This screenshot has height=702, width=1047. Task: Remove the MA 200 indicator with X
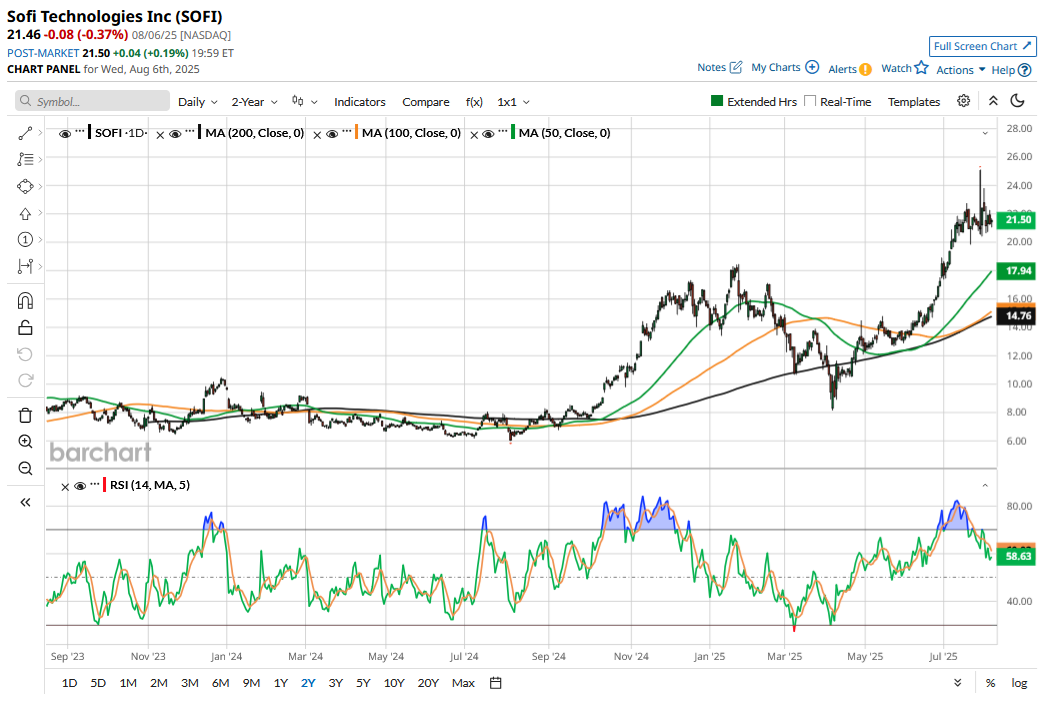[x=160, y=135]
